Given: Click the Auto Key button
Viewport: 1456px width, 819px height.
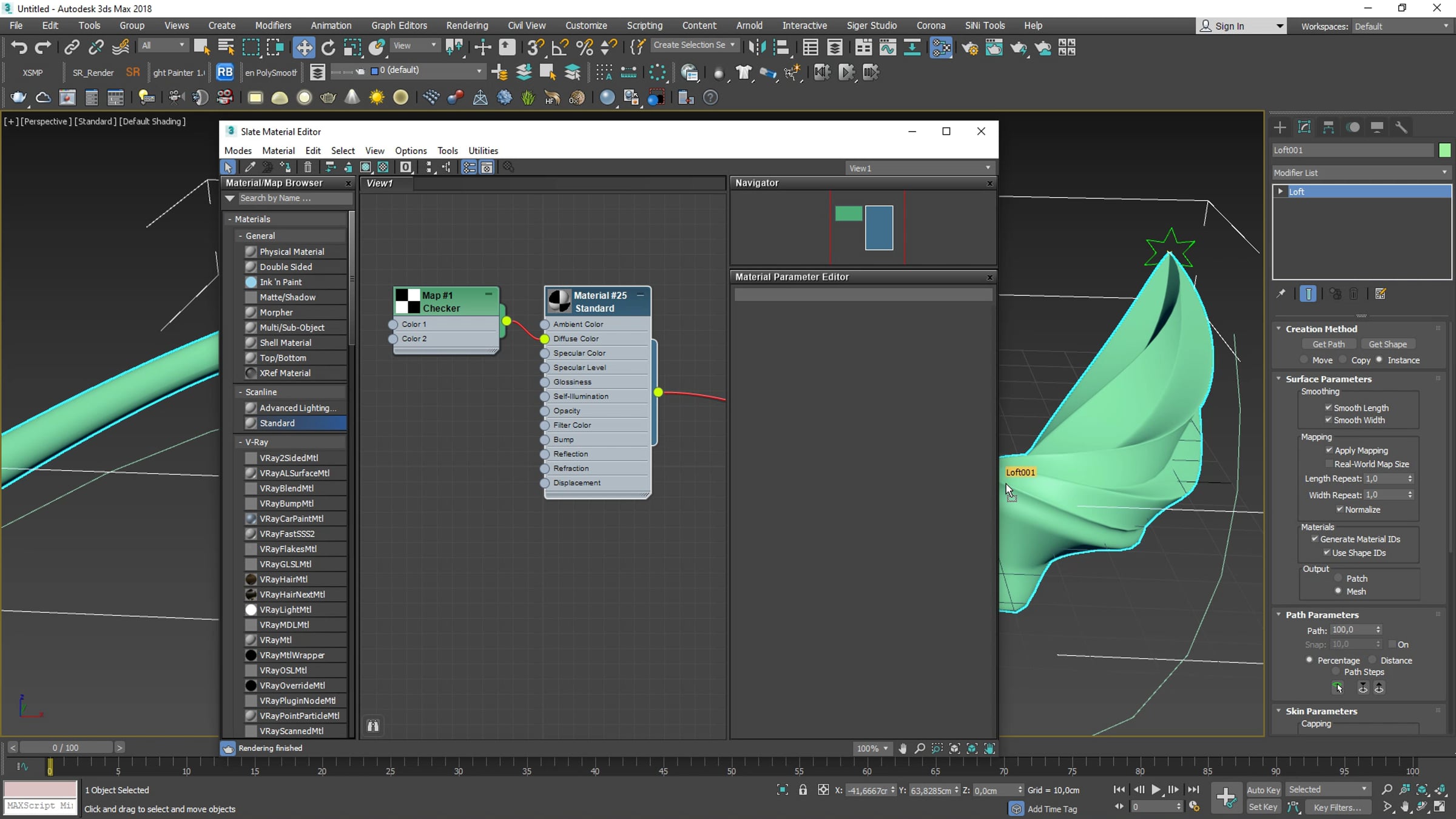Looking at the screenshot, I should click(1263, 790).
